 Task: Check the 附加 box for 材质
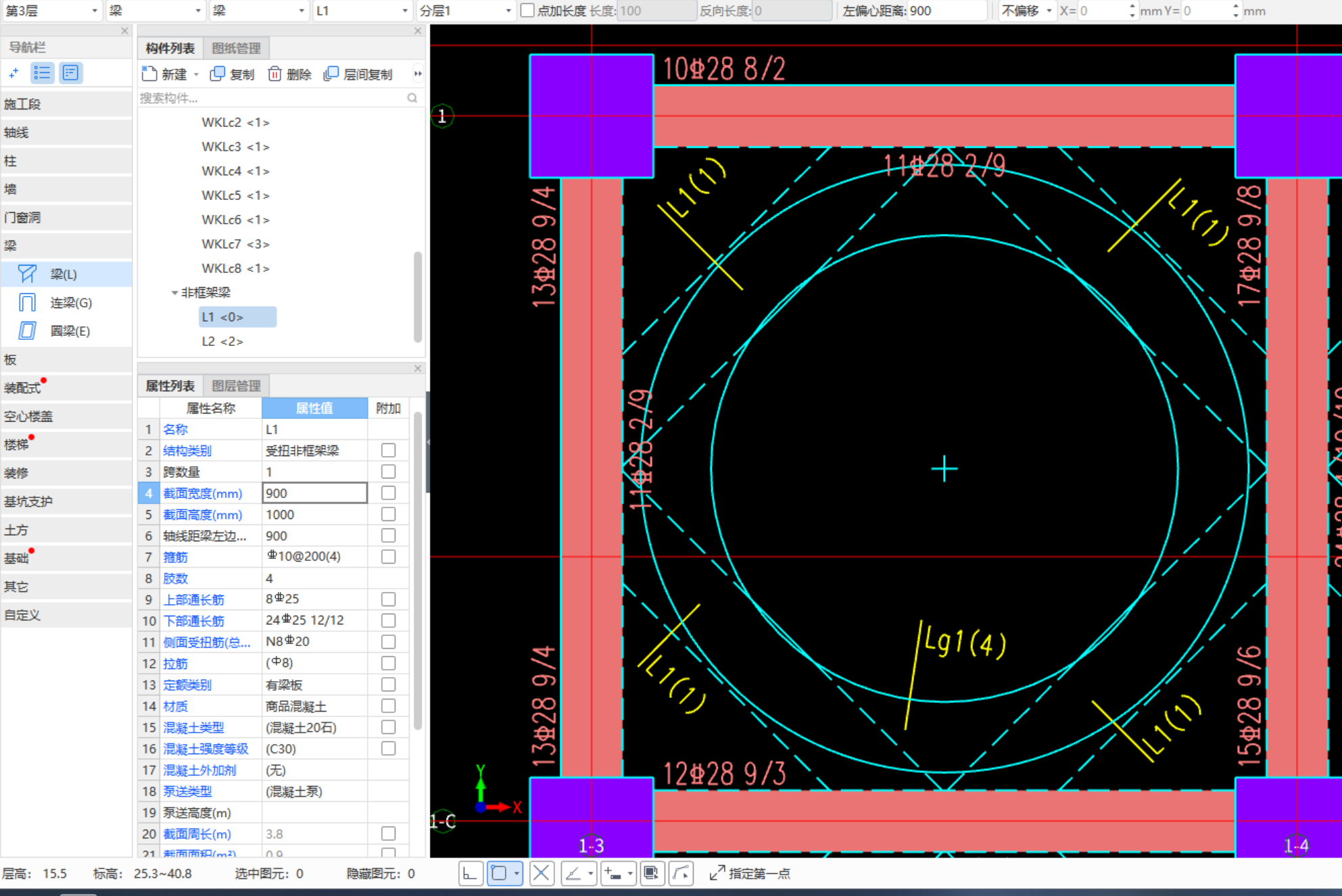pos(388,705)
